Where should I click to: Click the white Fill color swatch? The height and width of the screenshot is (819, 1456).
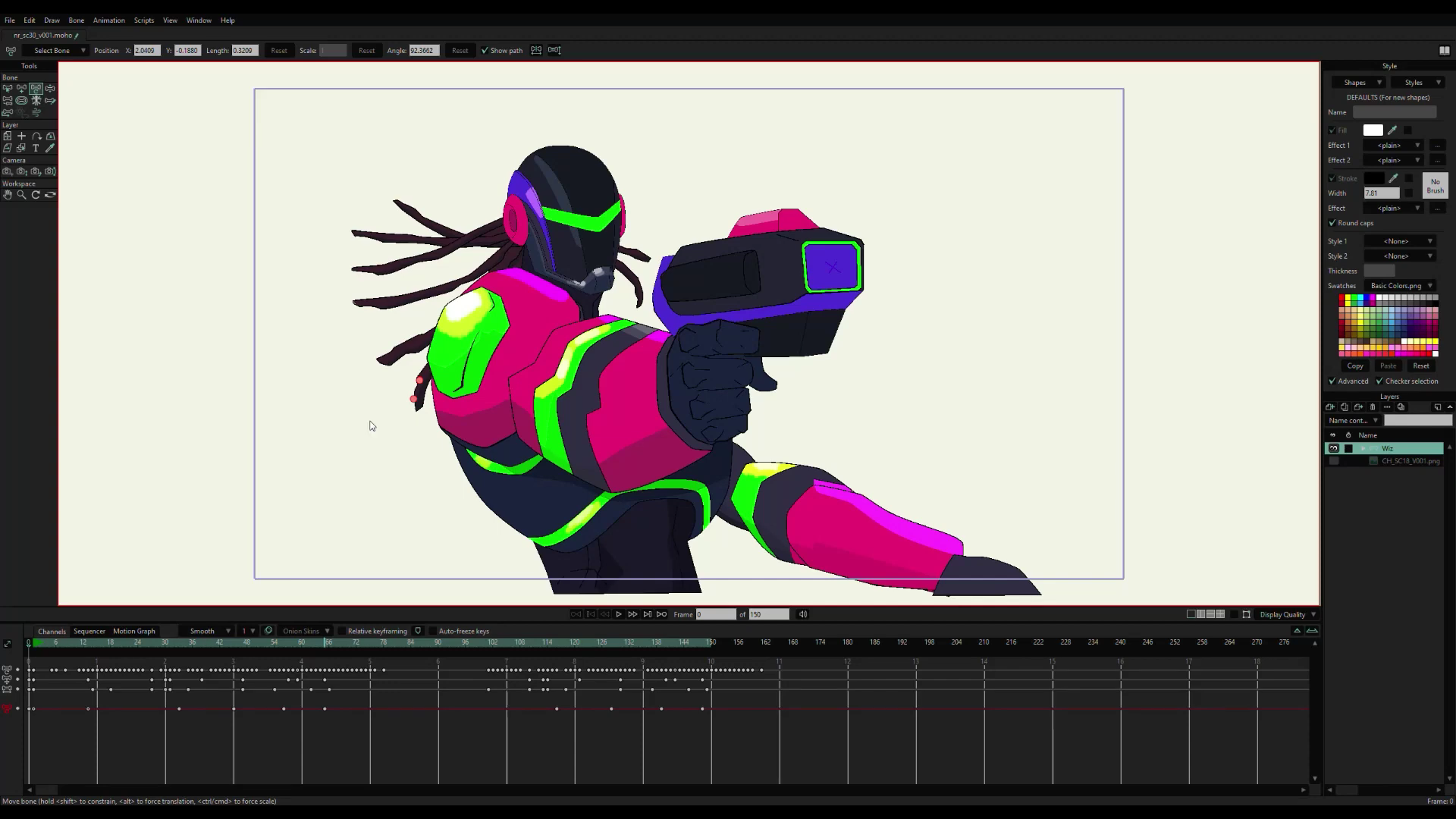(x=1373, y=130)
